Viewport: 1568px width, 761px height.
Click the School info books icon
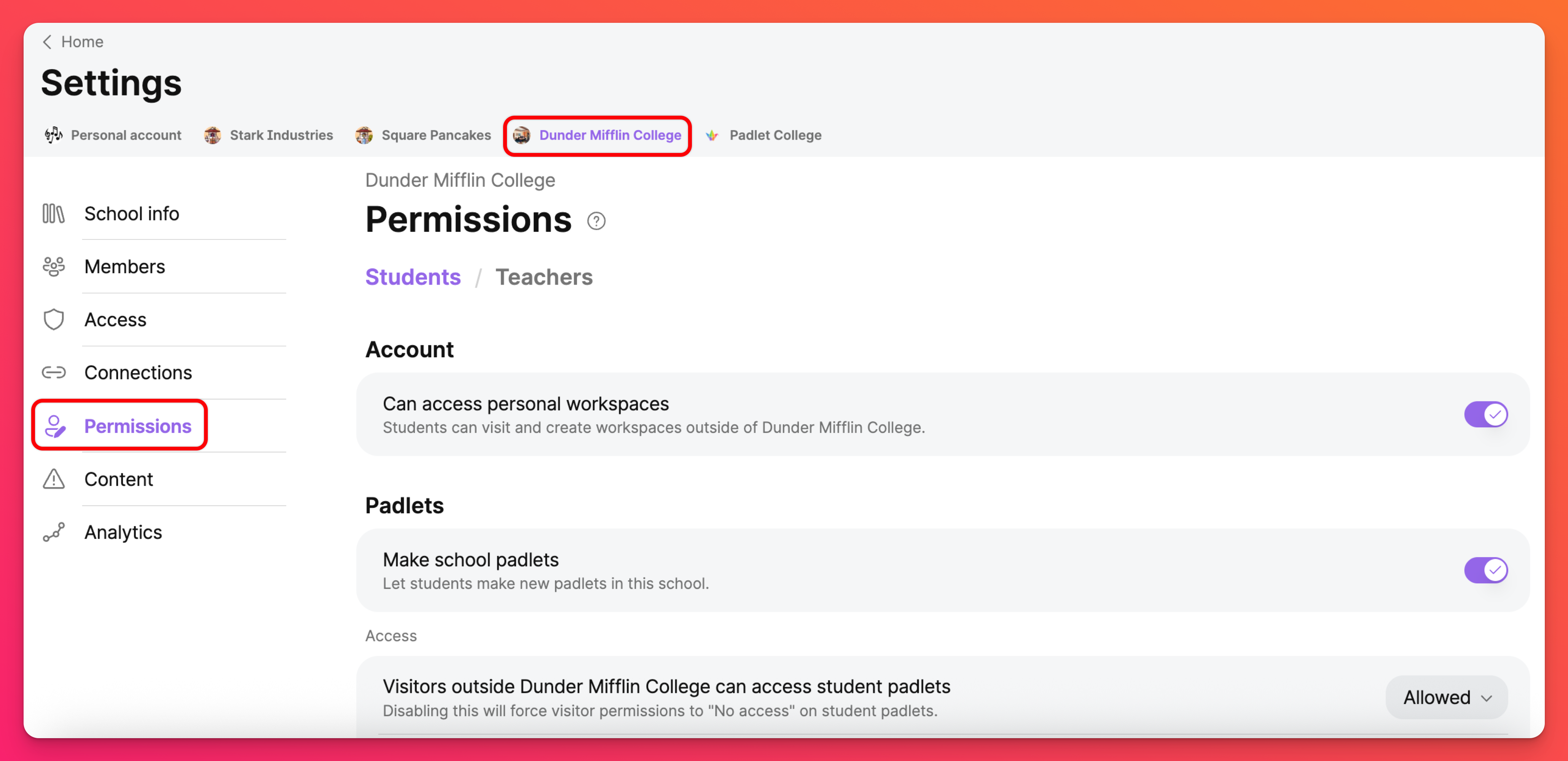pyautogui.click(x=54, y=214)
